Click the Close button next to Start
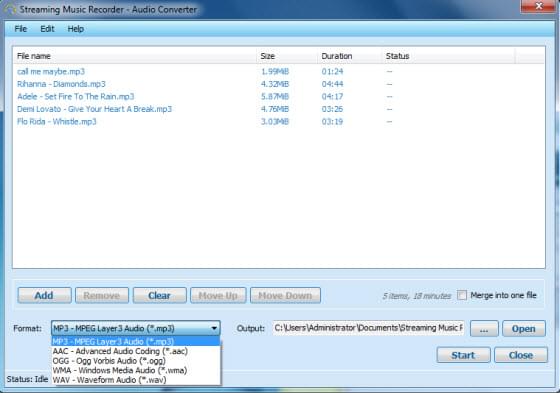Screen dimensions: 560x393 coord(521,355)
